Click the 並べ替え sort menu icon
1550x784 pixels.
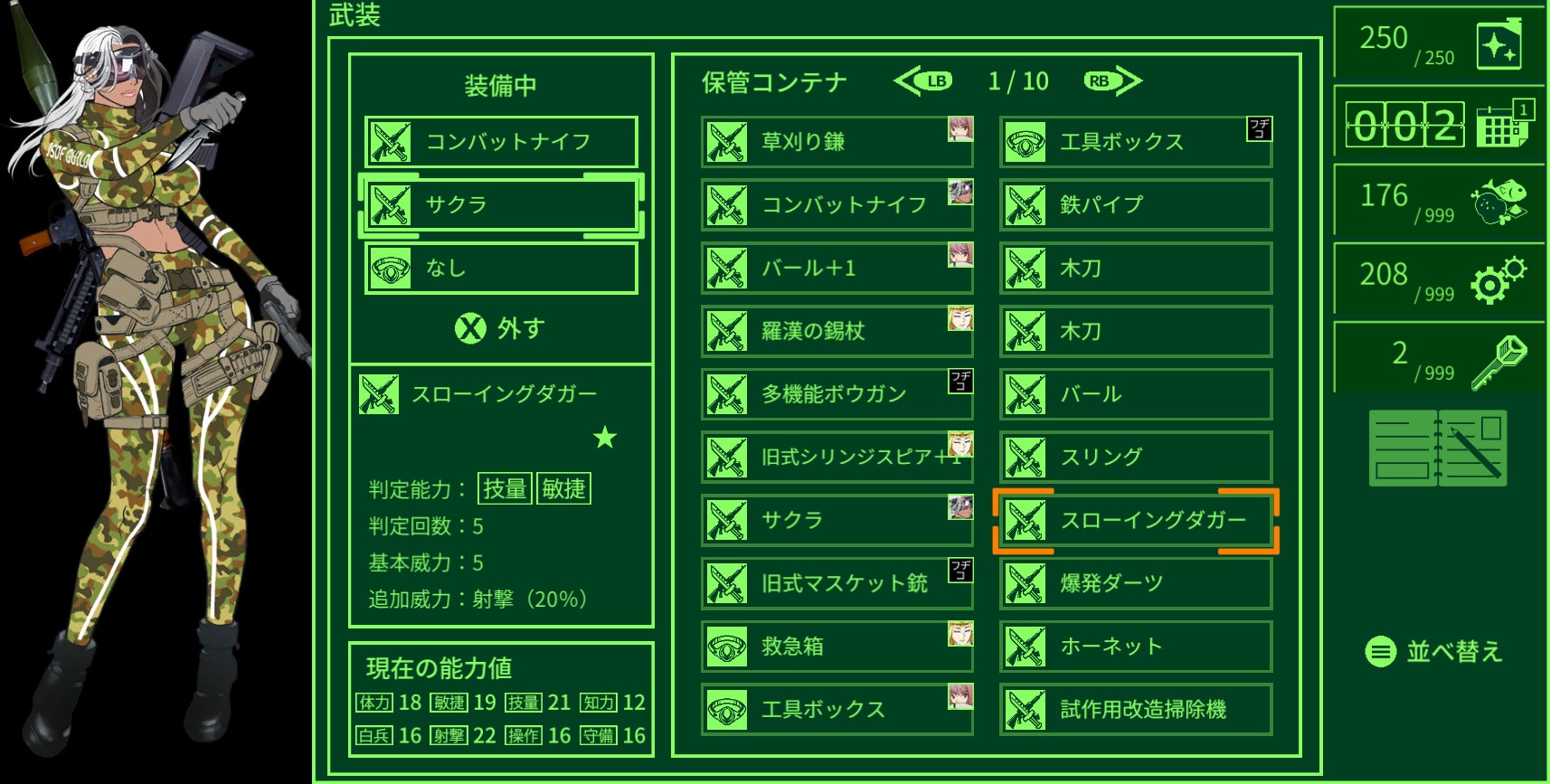click(1380, 651)
